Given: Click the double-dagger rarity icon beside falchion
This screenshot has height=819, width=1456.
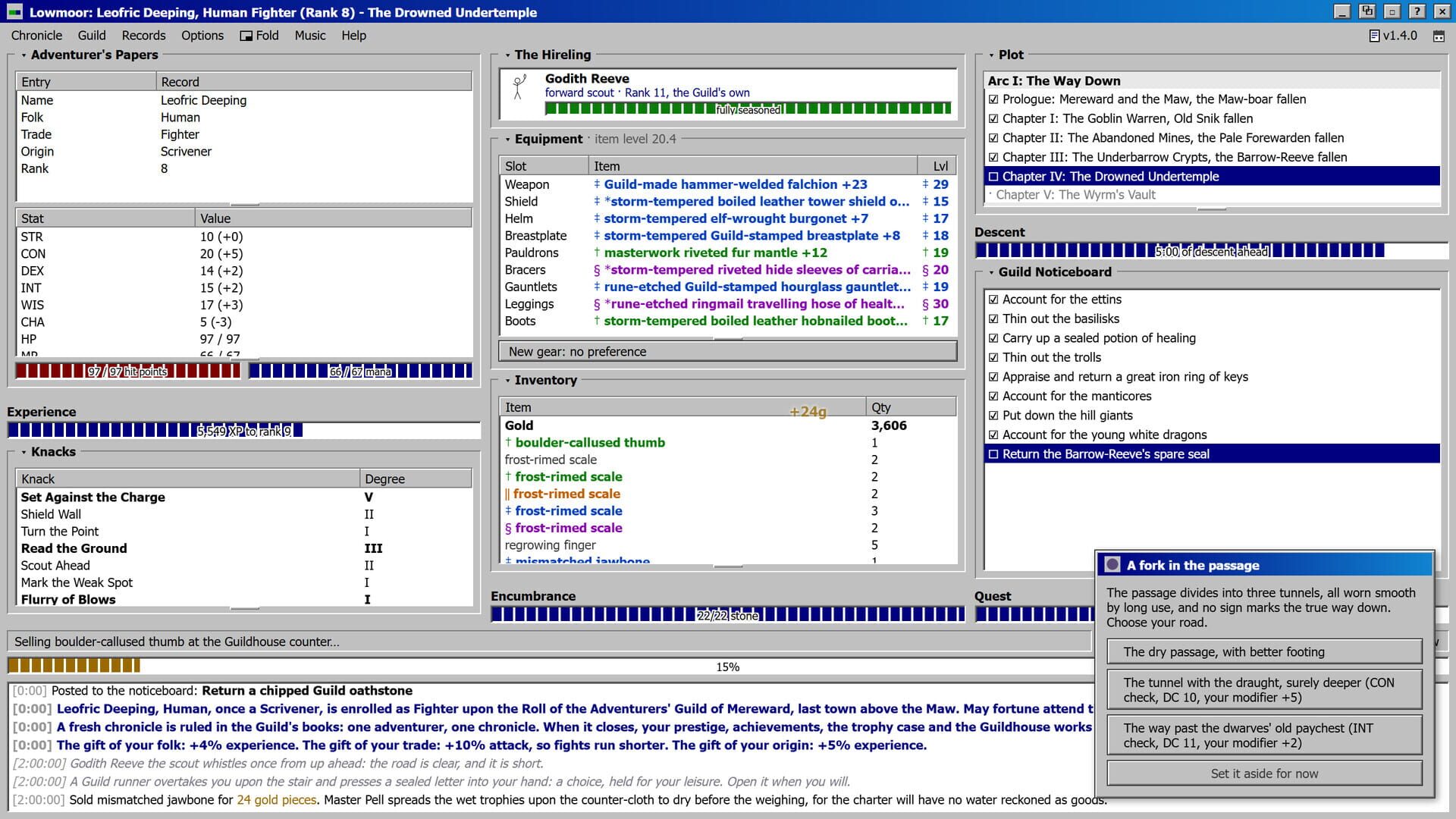Looking at the screenshot, I should 597,184.
